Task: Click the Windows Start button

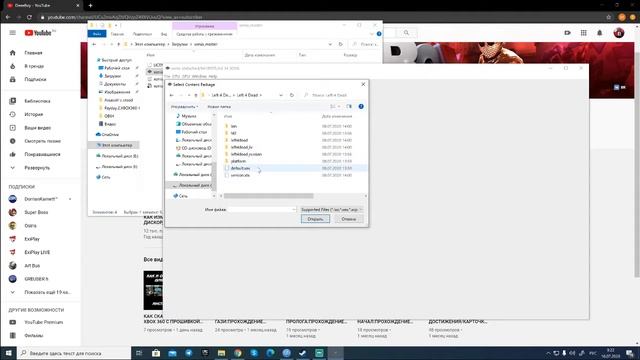Action: click(x=8, y=353)
